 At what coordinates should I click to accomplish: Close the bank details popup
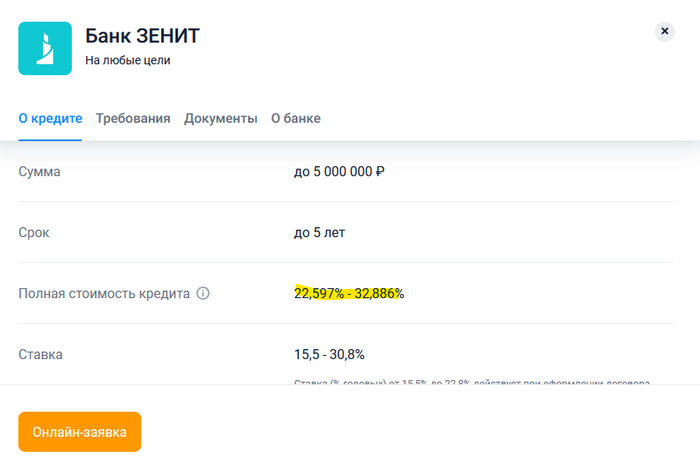665,31
